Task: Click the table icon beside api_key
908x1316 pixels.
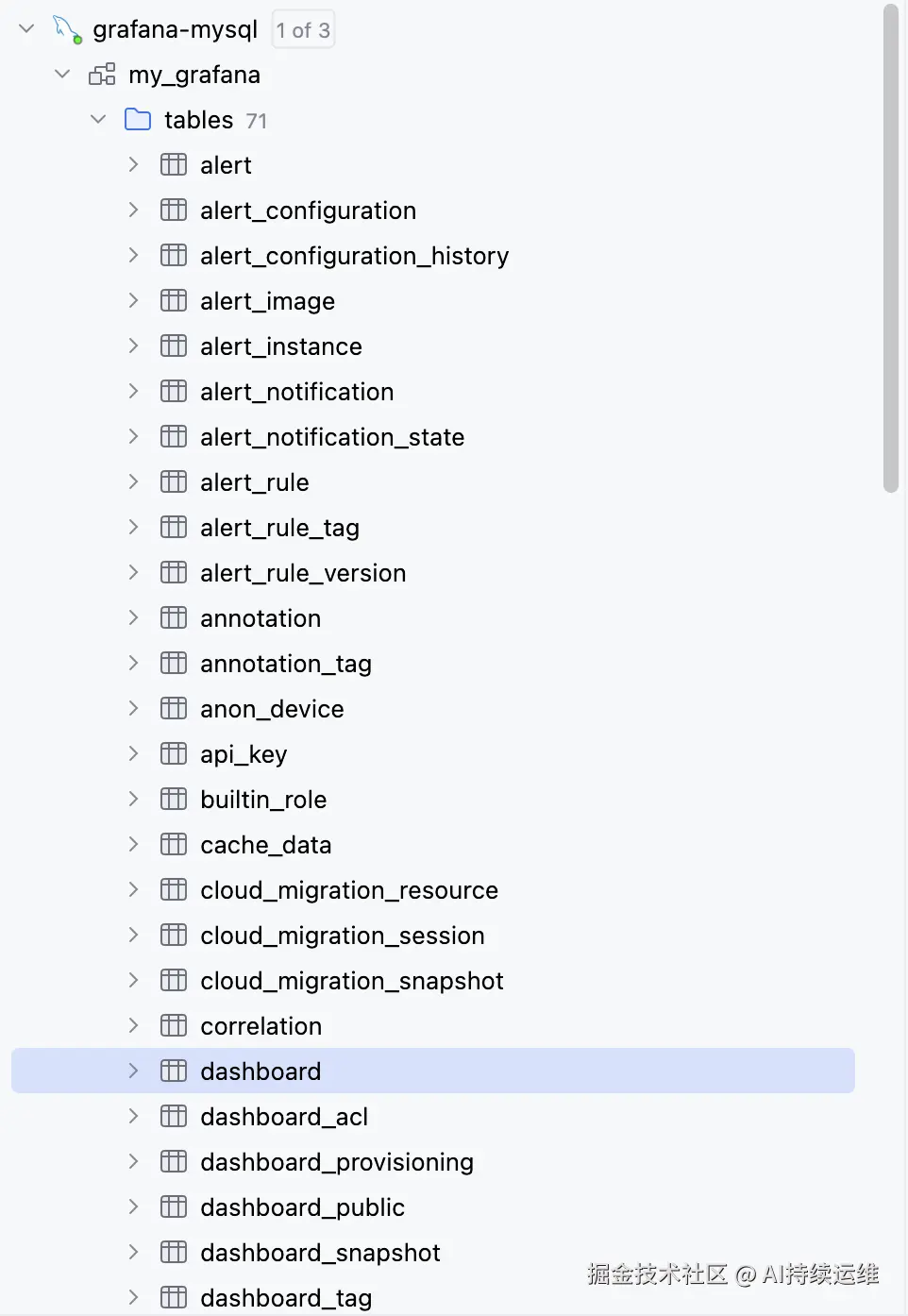Action: point(173,753)
